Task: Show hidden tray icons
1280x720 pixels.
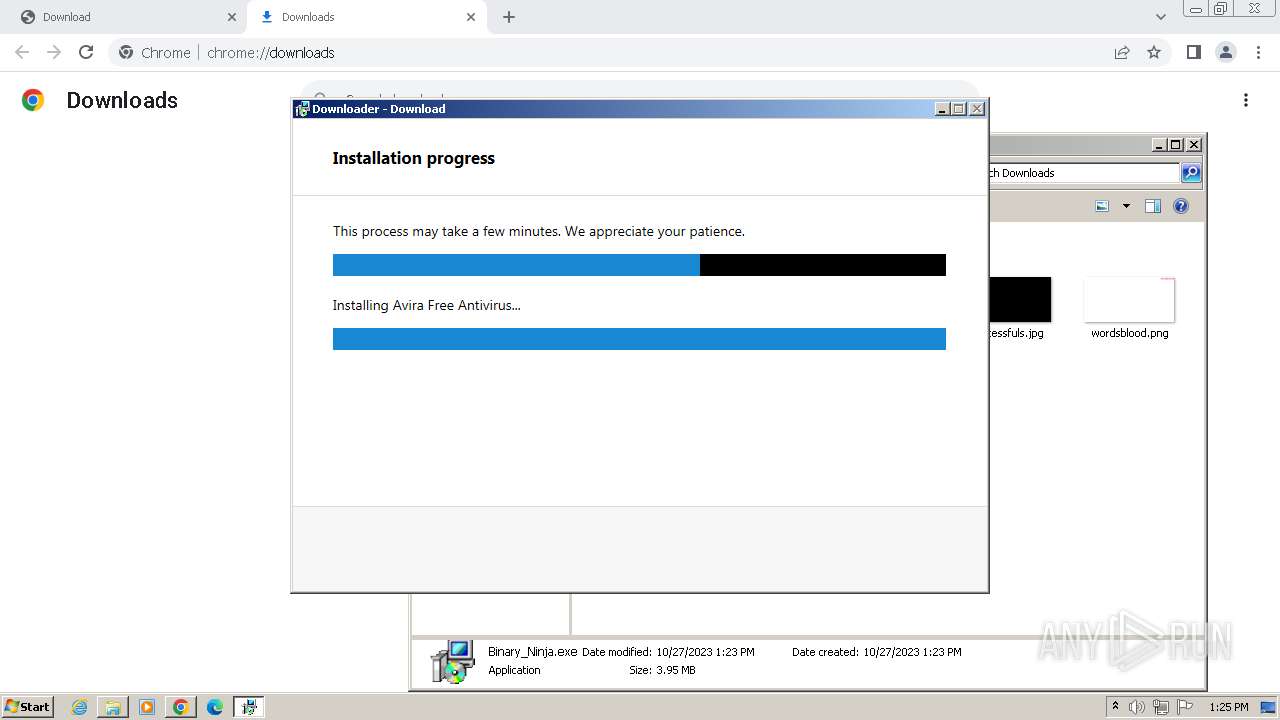Action: coord(1115,707)
